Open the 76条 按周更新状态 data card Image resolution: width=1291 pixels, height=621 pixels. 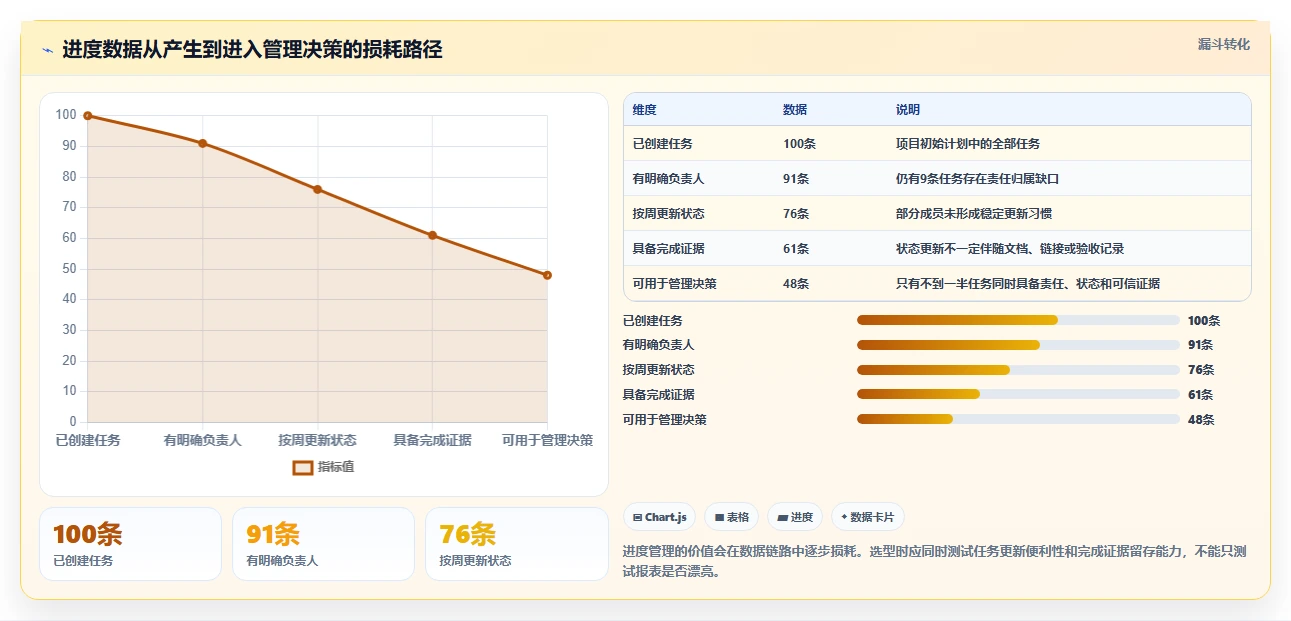point(517,544)
